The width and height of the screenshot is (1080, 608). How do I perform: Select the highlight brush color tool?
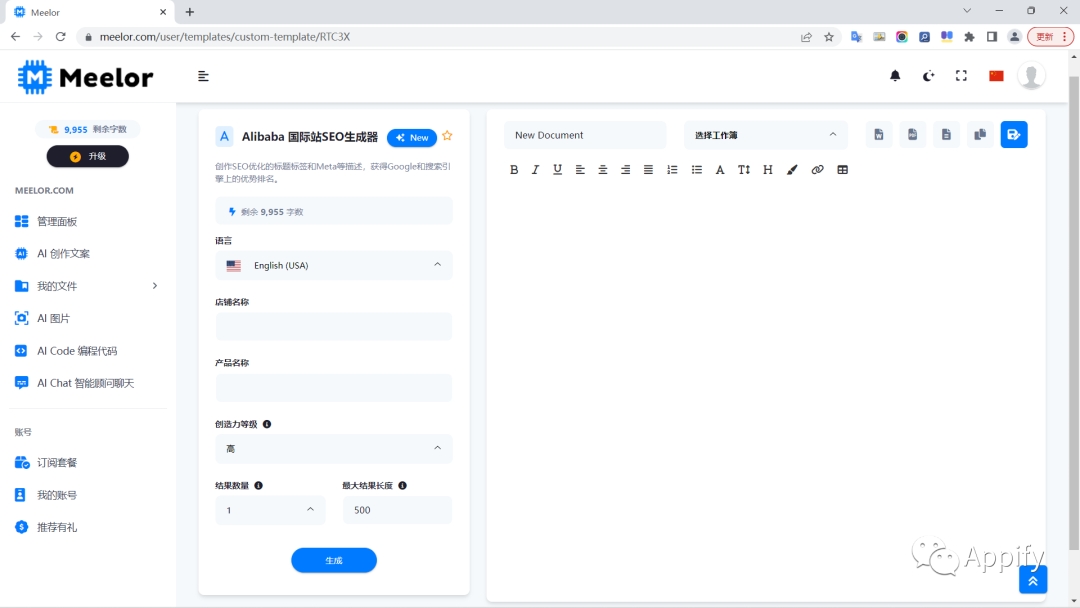click(792, 170)
